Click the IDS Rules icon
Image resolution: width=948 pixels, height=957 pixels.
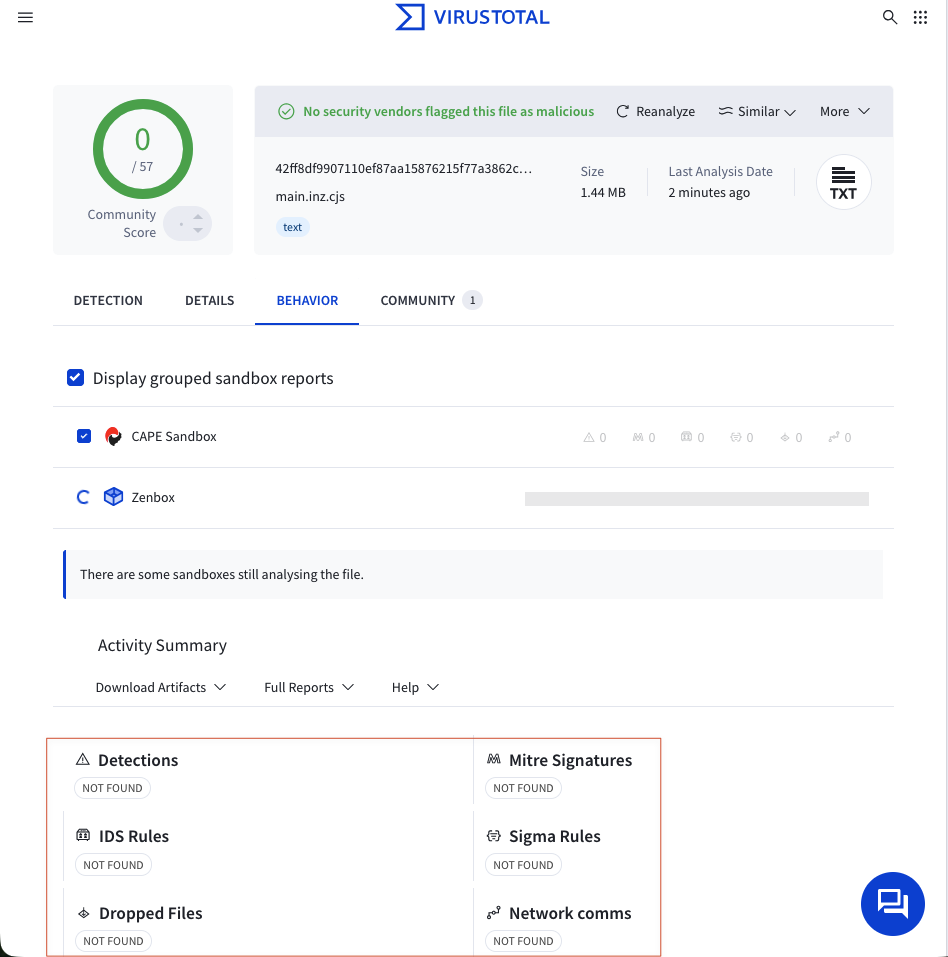coord(83,835)
